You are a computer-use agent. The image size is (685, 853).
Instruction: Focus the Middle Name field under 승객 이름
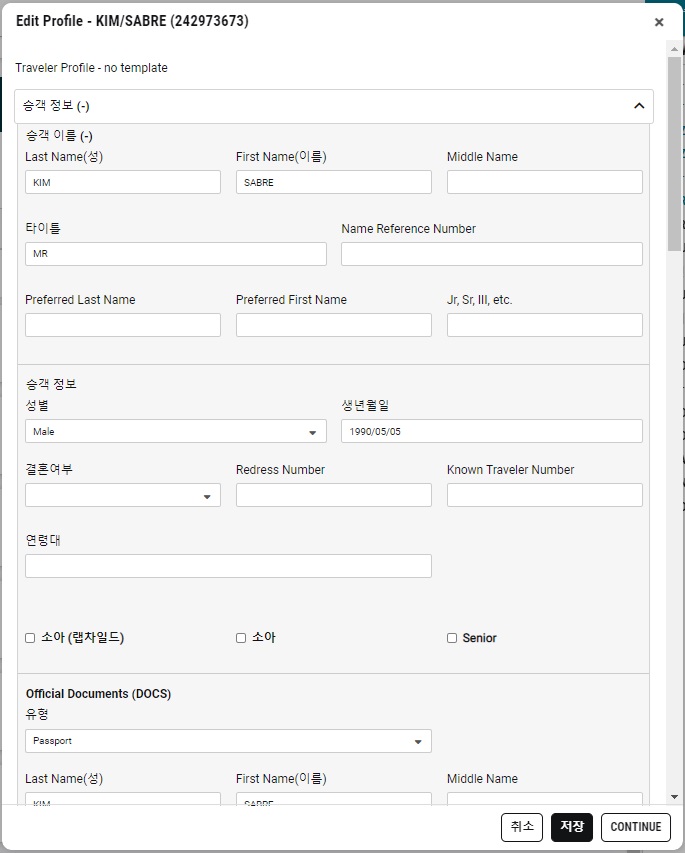coord(545,182)
